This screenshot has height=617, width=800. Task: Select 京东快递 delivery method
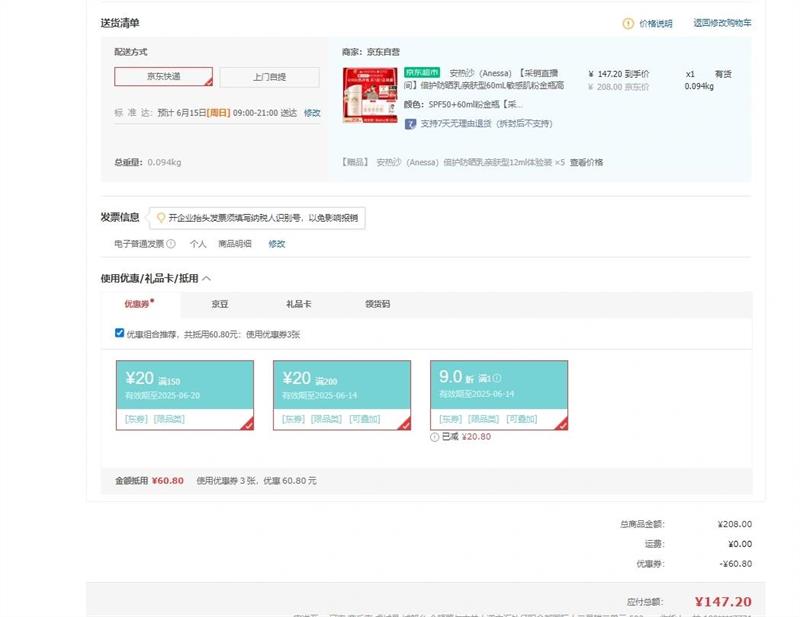point(163,77)
